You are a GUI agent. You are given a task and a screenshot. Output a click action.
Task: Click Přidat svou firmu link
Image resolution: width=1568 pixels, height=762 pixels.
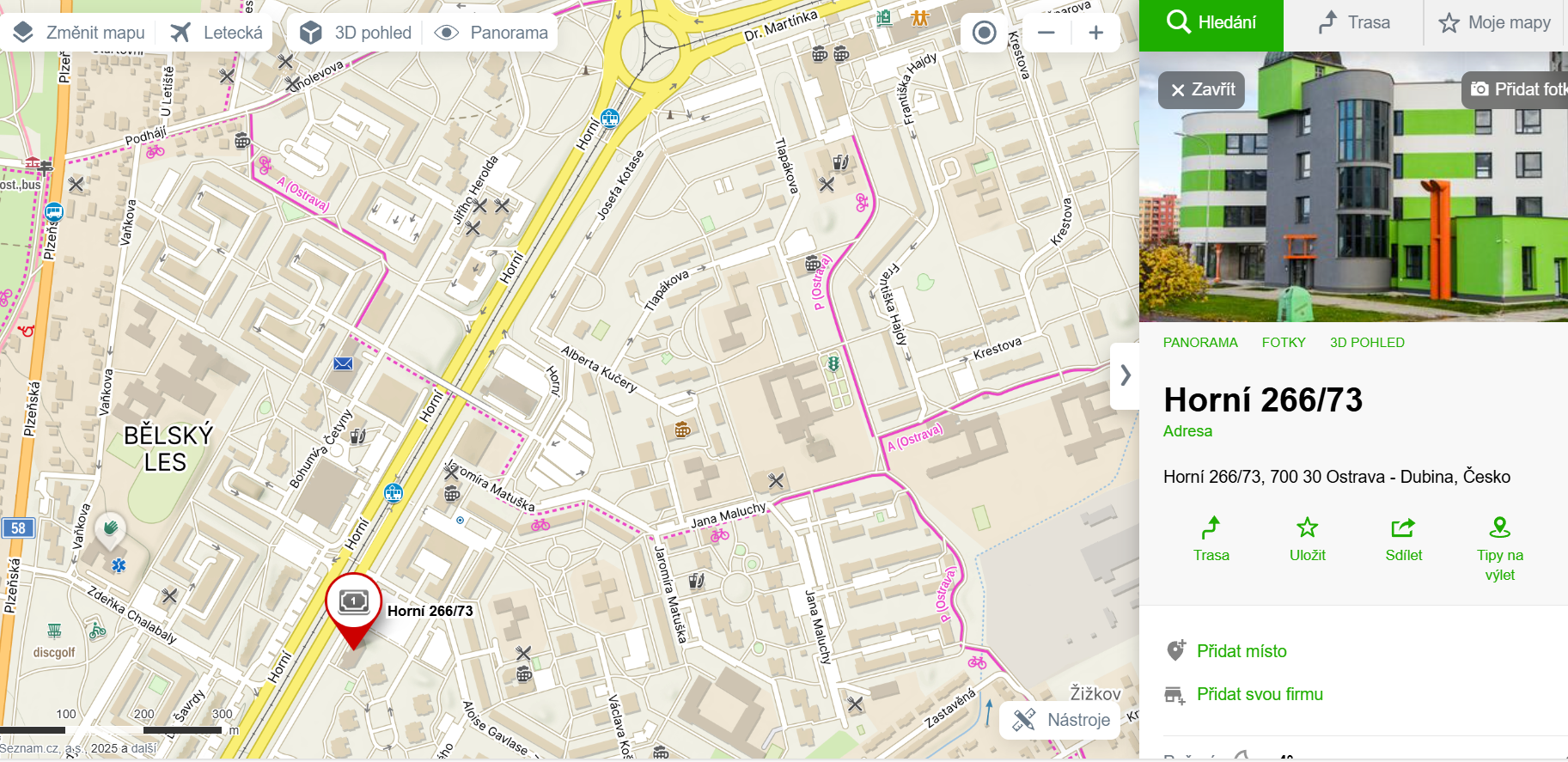tap(1260, 694)
